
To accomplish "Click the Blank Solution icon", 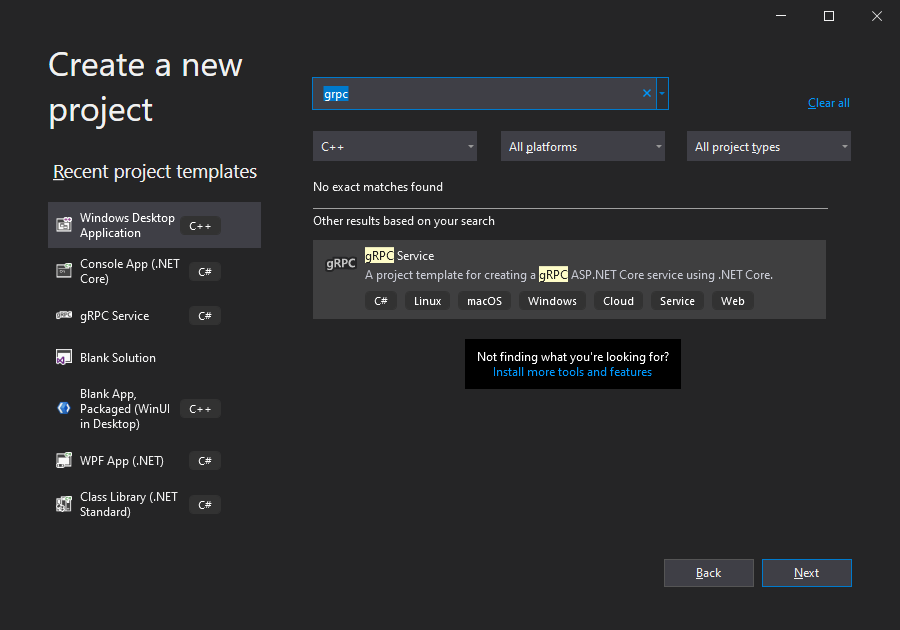I will (x=64, y=357).
